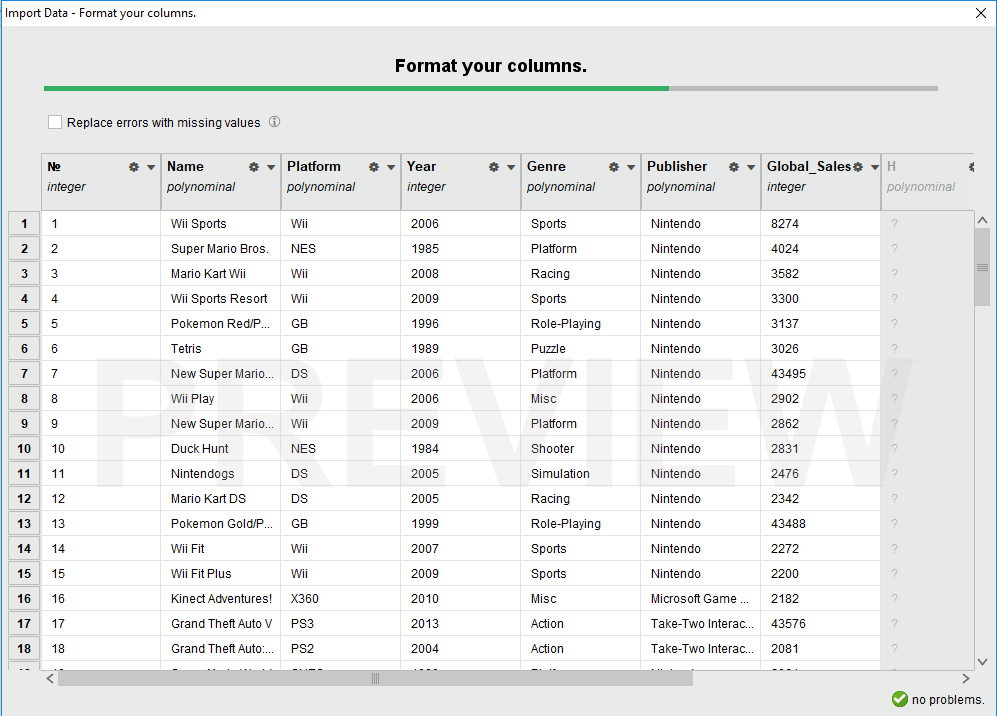Click horizontal scrollbar right arrow
Image resolution: width=997 pixels, height=716 pixels.
tap(966, 678)
